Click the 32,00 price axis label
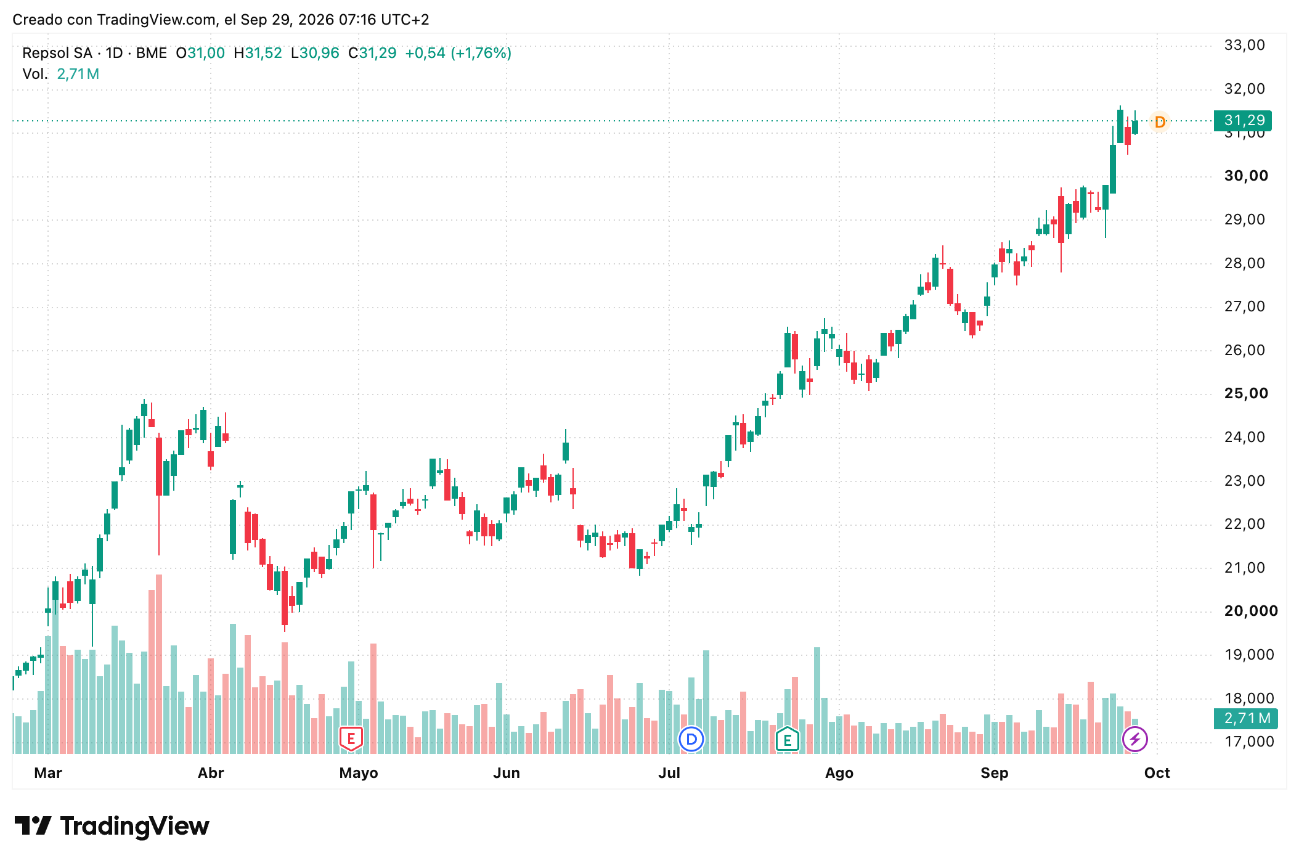 pos(1245,89)
